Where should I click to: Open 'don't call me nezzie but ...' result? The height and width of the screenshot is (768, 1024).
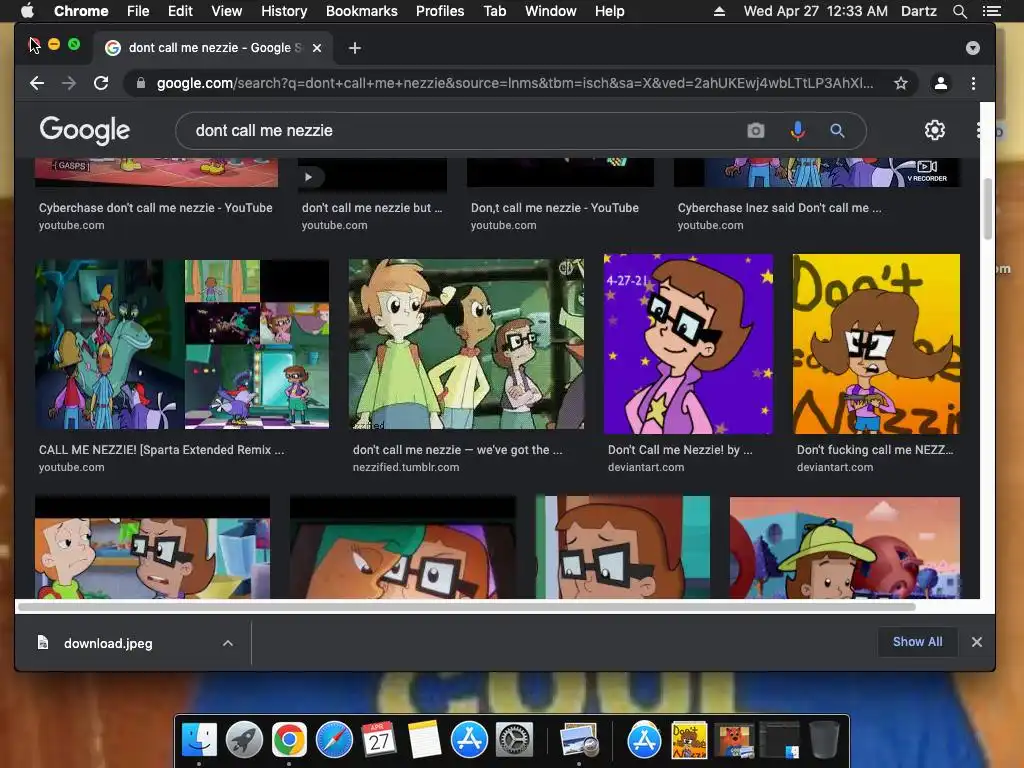(372, 208)
